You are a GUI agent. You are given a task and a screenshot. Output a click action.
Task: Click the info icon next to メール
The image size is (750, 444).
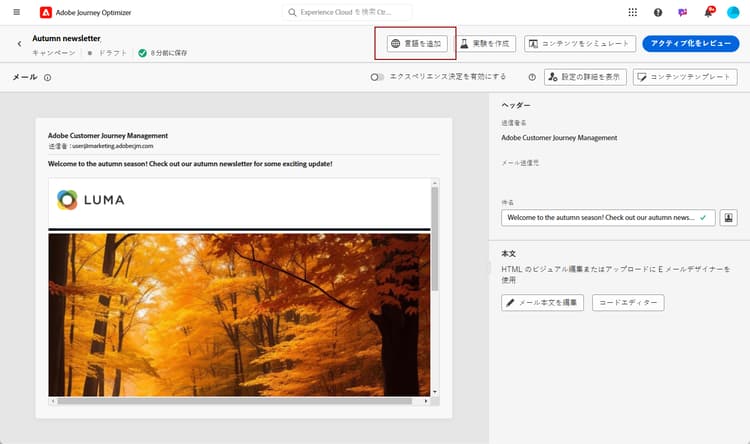[x=47, y=78]
